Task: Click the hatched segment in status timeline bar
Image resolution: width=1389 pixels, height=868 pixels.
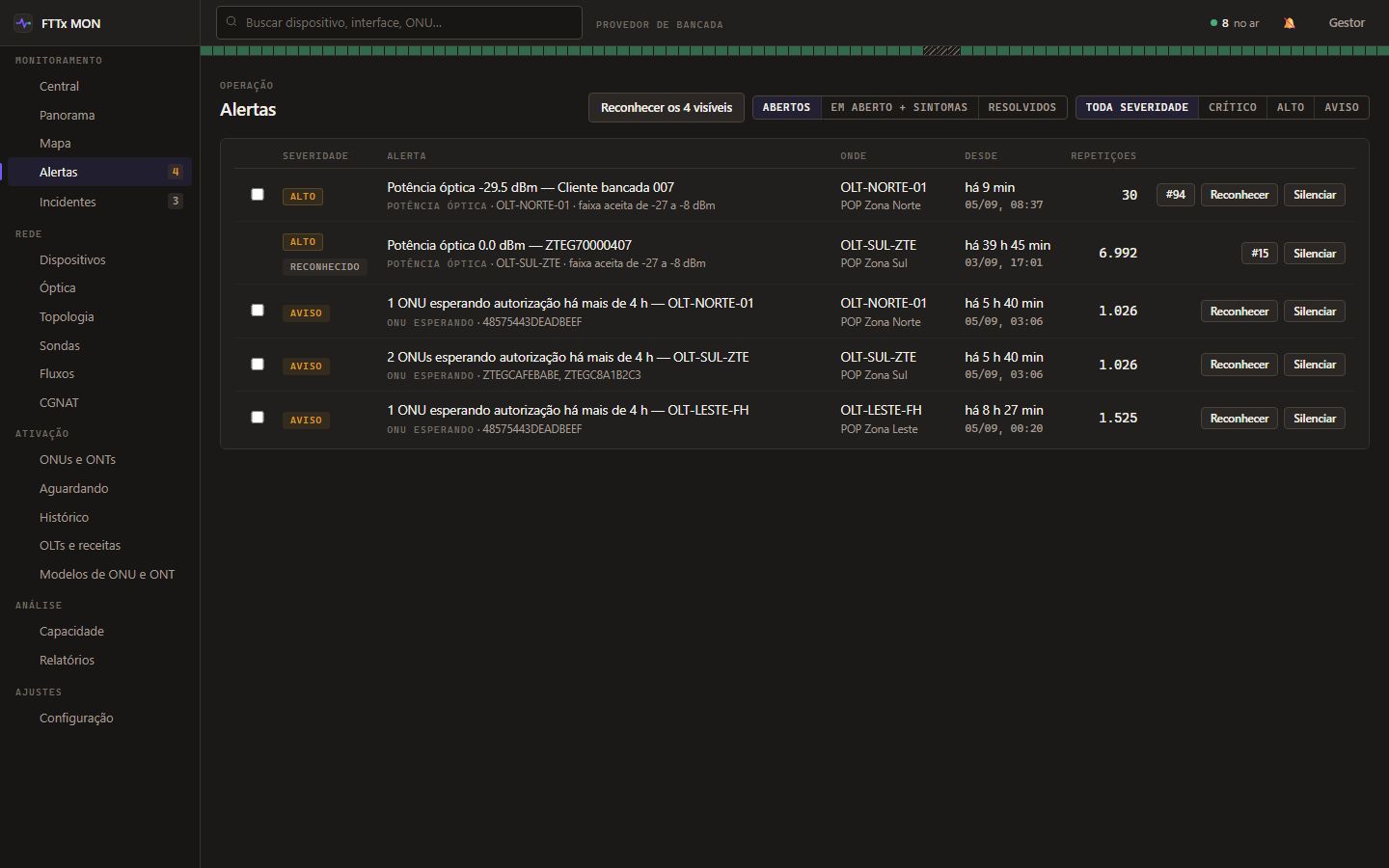Action: 941,50
